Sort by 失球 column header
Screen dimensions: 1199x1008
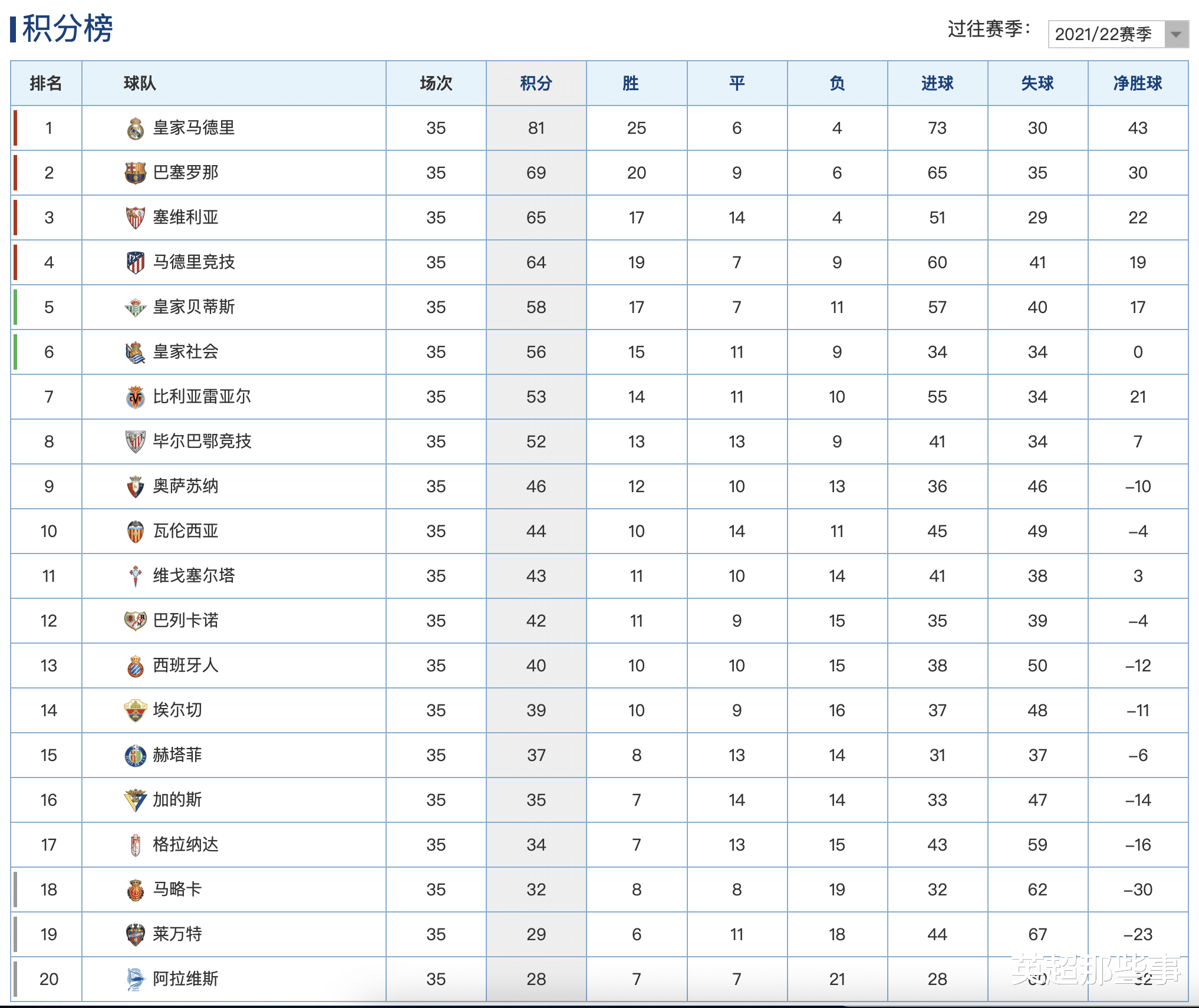[1037, 83]
